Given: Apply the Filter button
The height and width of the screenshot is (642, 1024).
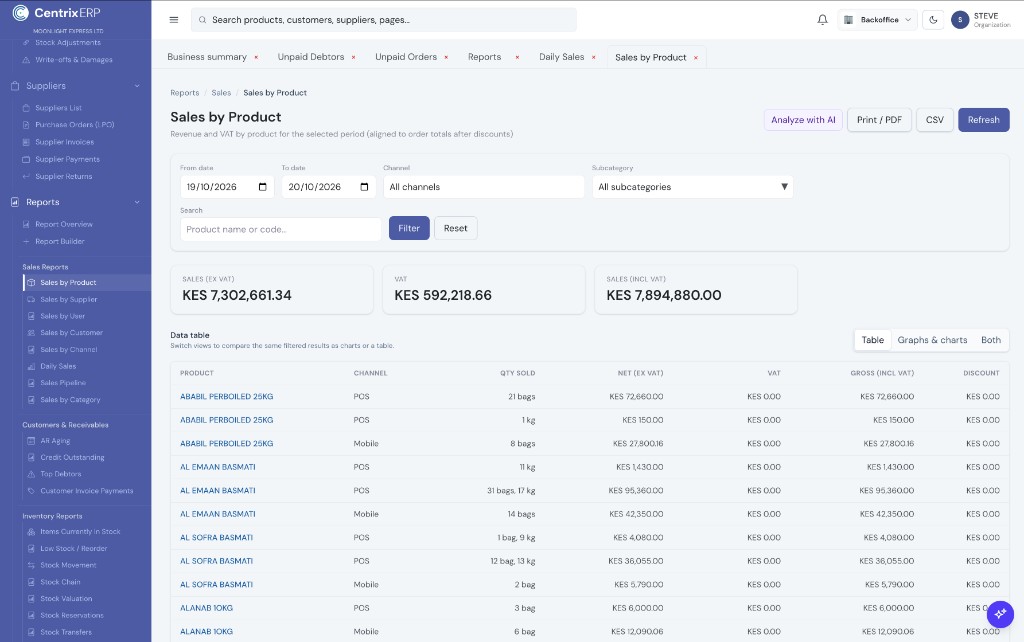Looking at the screenshot, I should click(x=409, y=228).
